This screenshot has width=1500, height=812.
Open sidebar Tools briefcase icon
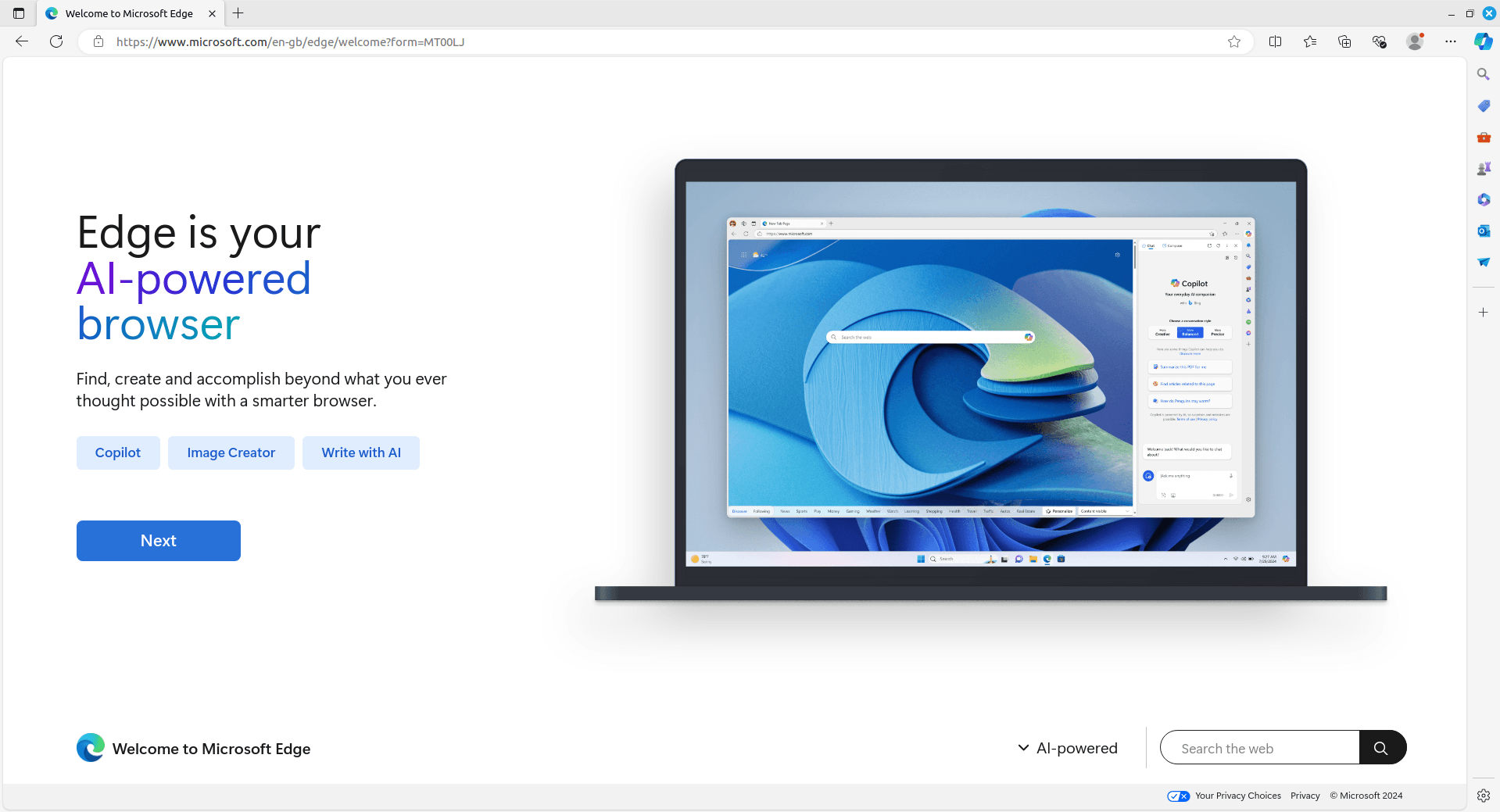(x=1484, y=137)
